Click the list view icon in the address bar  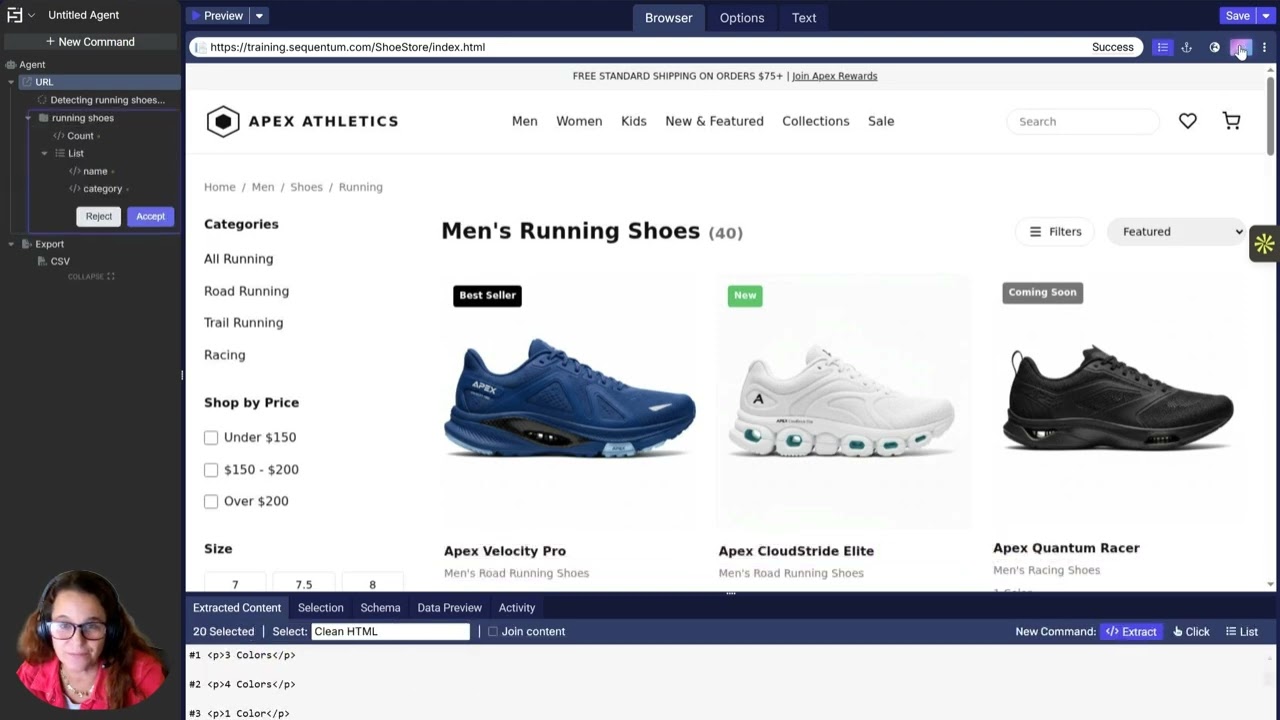point(1162,47)
